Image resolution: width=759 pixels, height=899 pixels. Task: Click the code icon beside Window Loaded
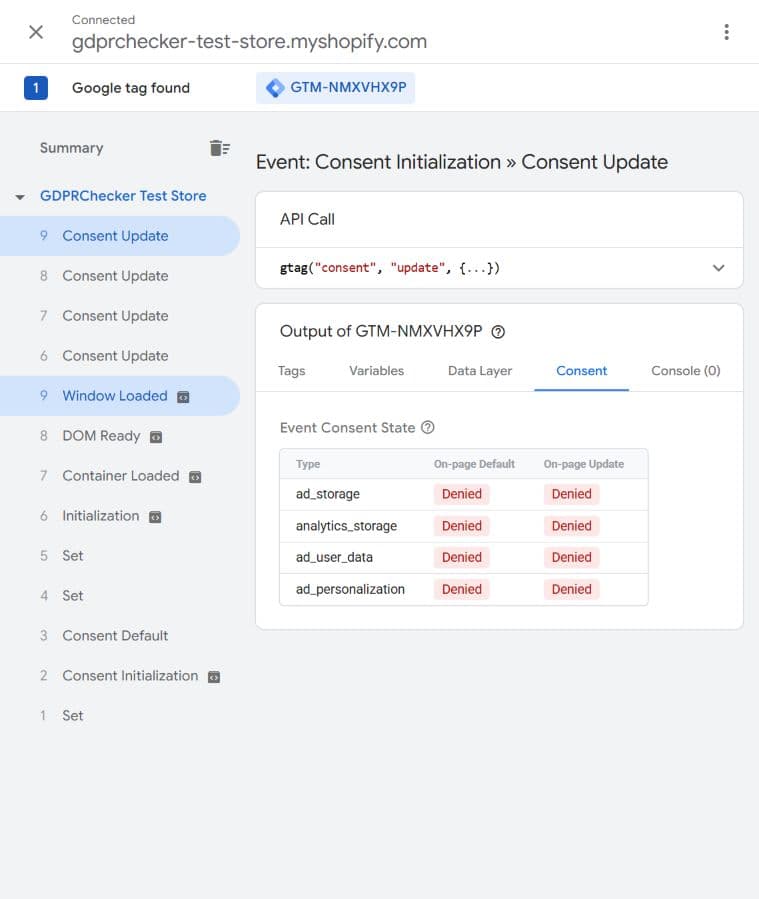point(183,397)
